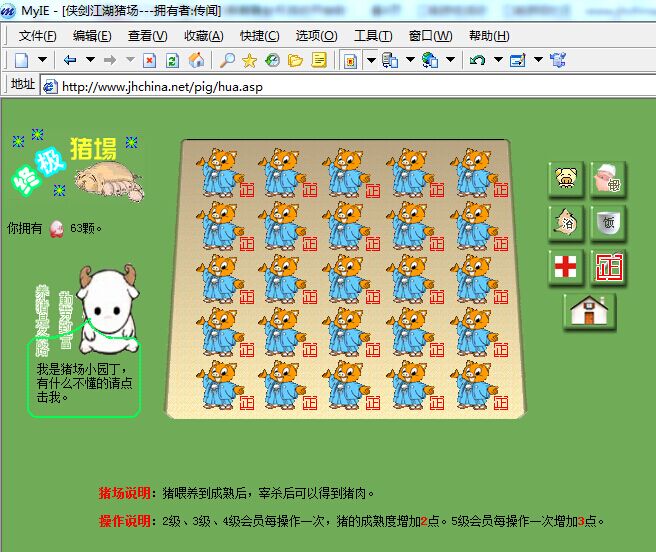Click the pig in fifth row, fifth column
656x552 pixels.
point(474,385)
